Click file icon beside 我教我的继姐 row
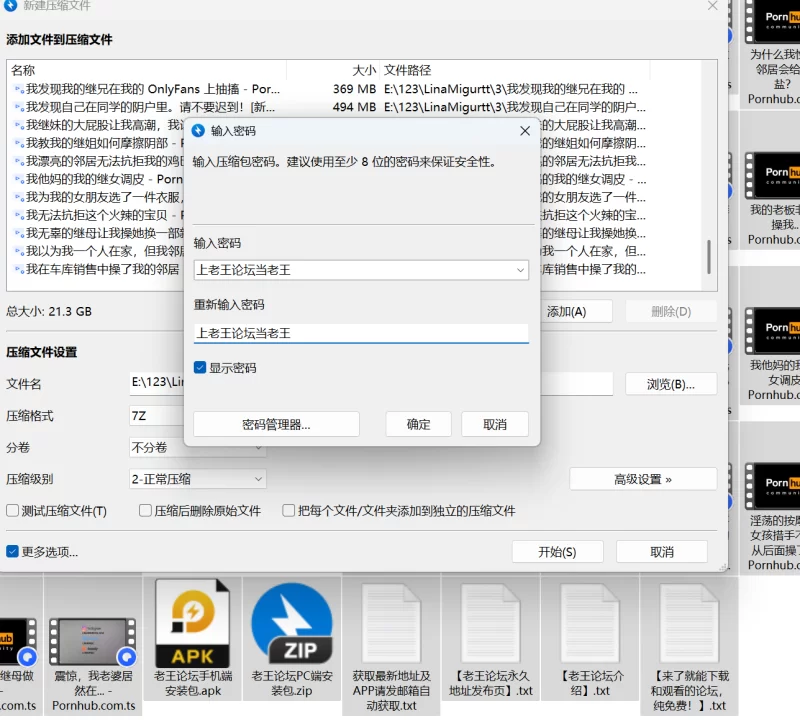800x724 pixels. [19, 143]
